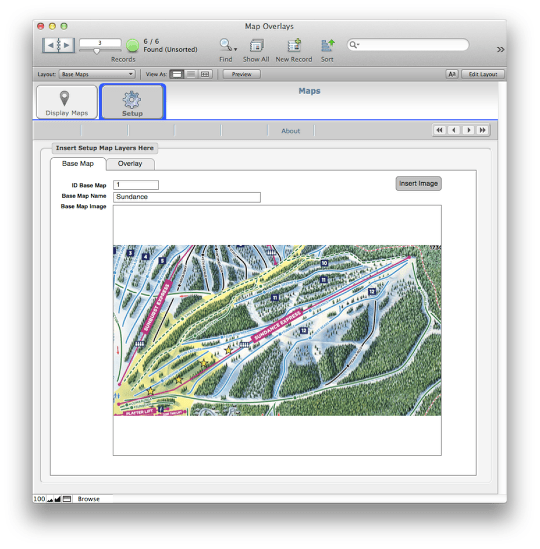Open the Sort records tool
540x549 pixels.
pyautogui.click(x=327, y=46)
